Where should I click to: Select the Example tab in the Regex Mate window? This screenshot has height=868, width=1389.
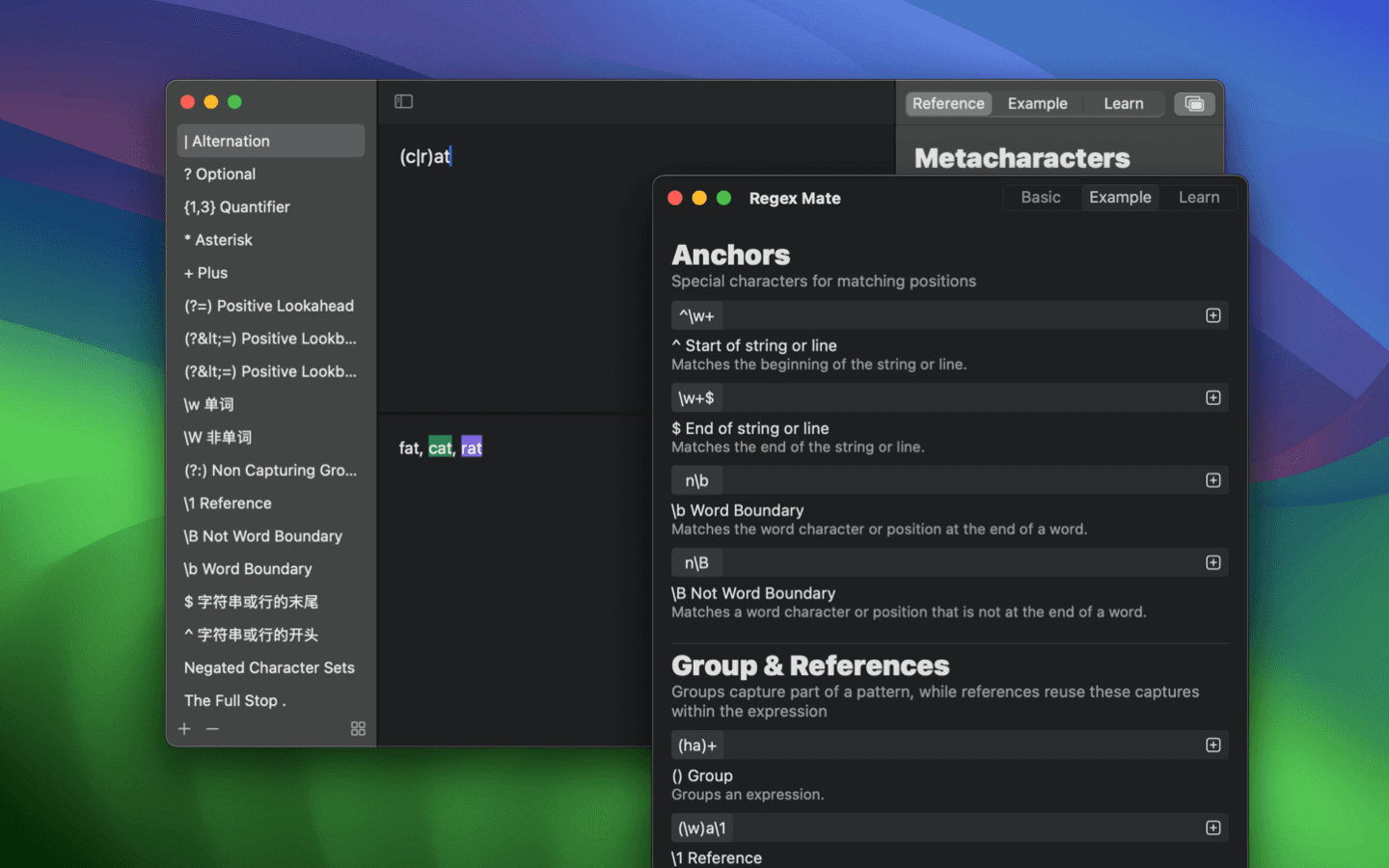tap(1120, 198)
